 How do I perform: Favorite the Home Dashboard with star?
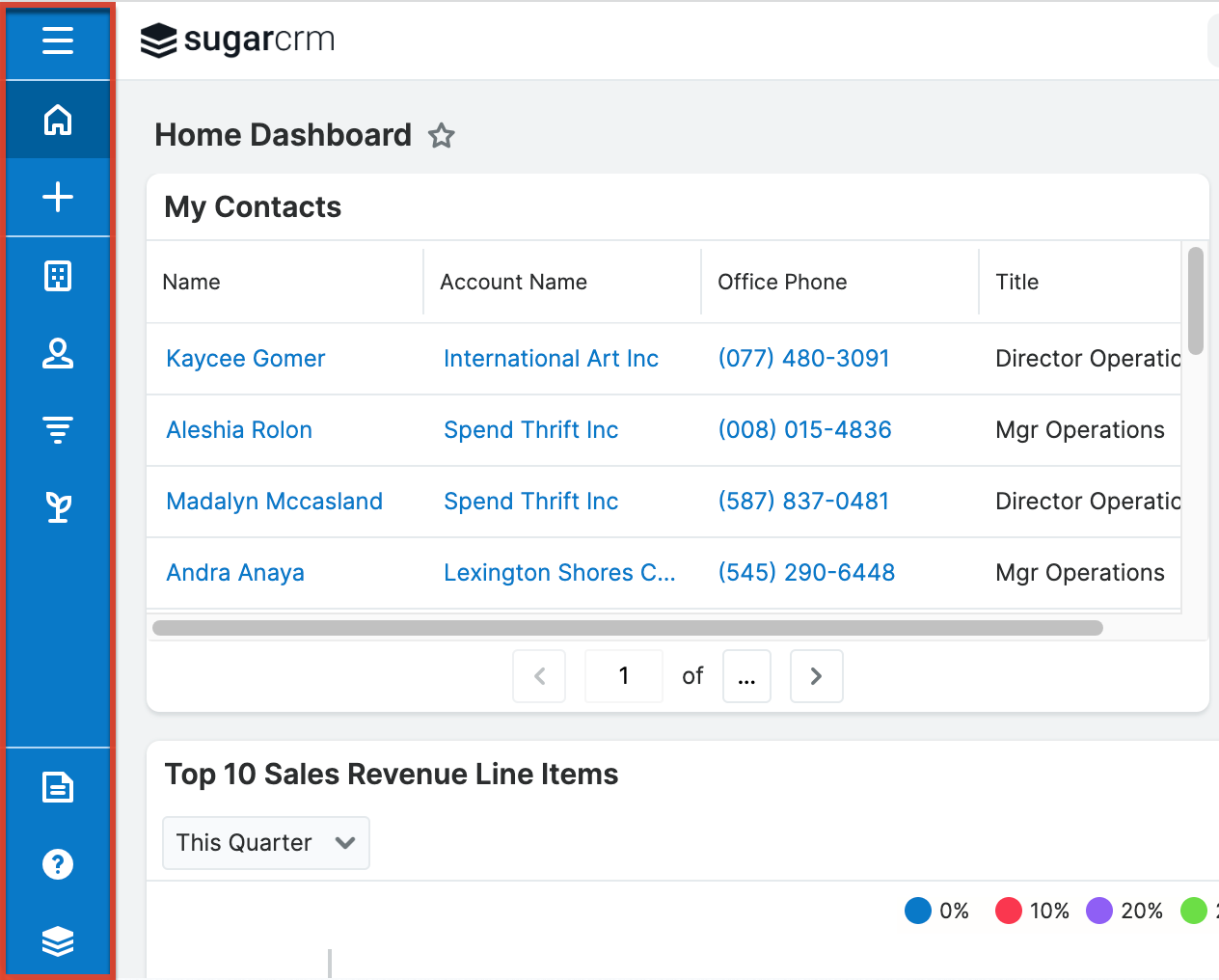coord(442,136)
